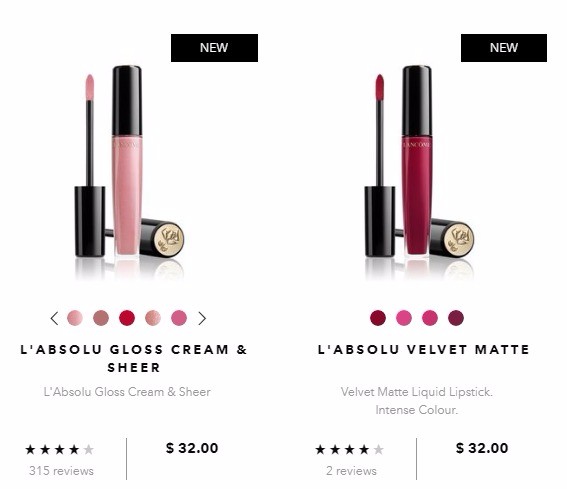The image size is (567, 489).
Task: Open the L'Absolu Gloss Cream & Sheer title
Action: [x=134, y=358]
